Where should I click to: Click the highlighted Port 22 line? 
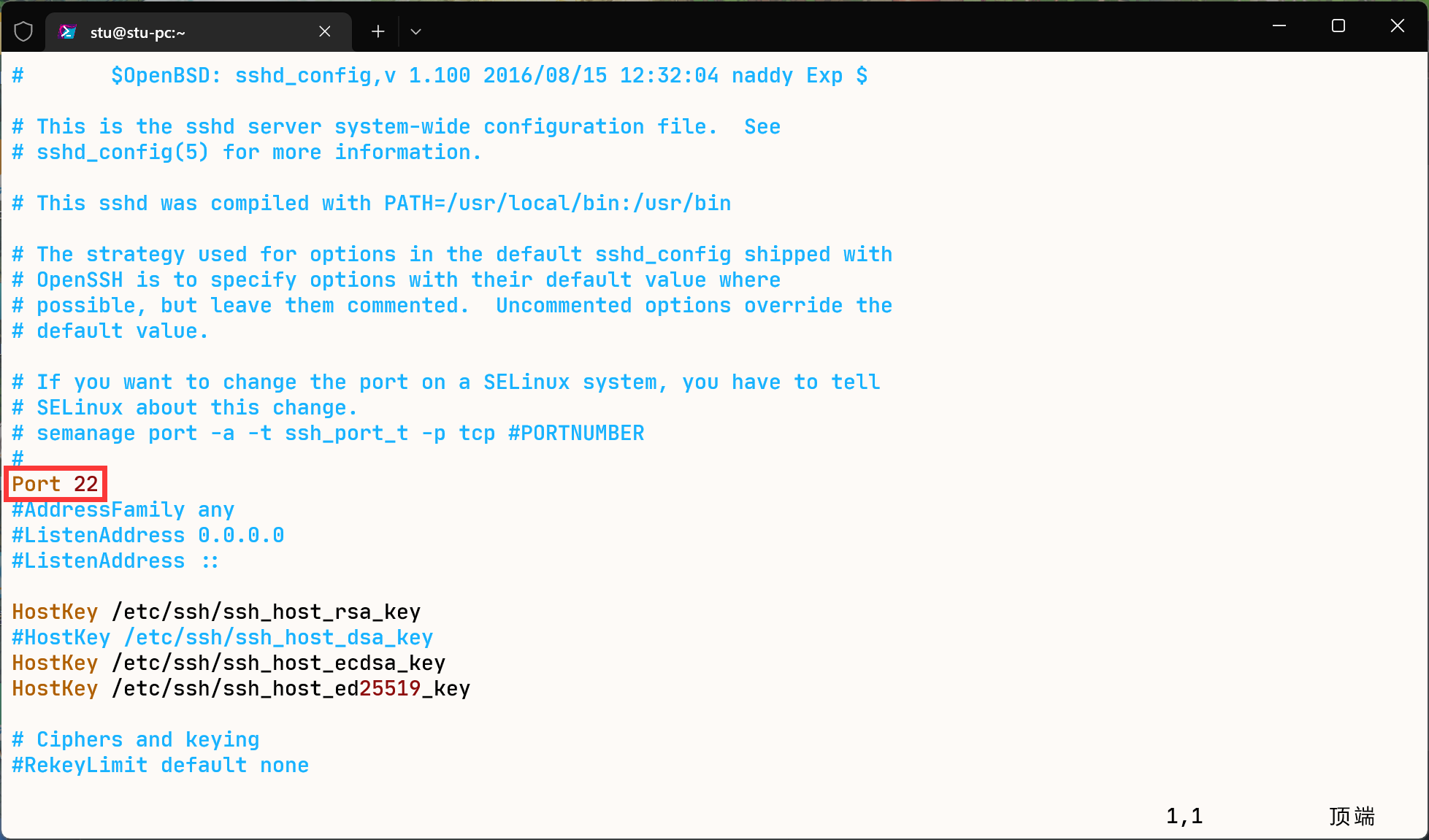[x=55, y=484]
